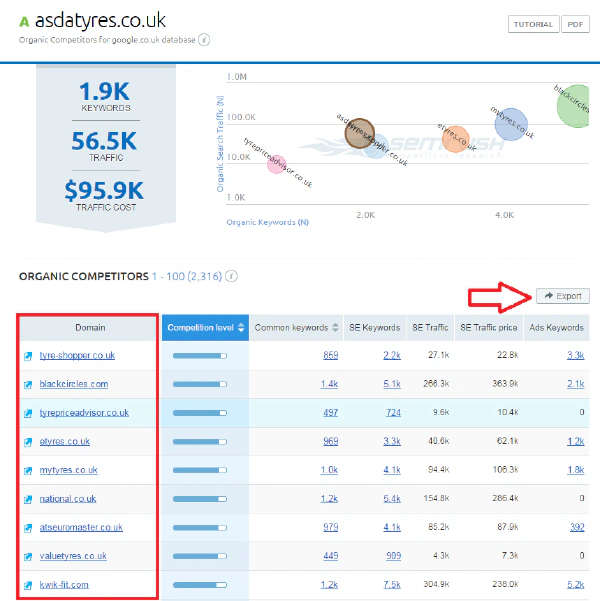Click the Tutorial button
Image resolution: width=600 pixels, height=601 pixels.
(533, 24)
